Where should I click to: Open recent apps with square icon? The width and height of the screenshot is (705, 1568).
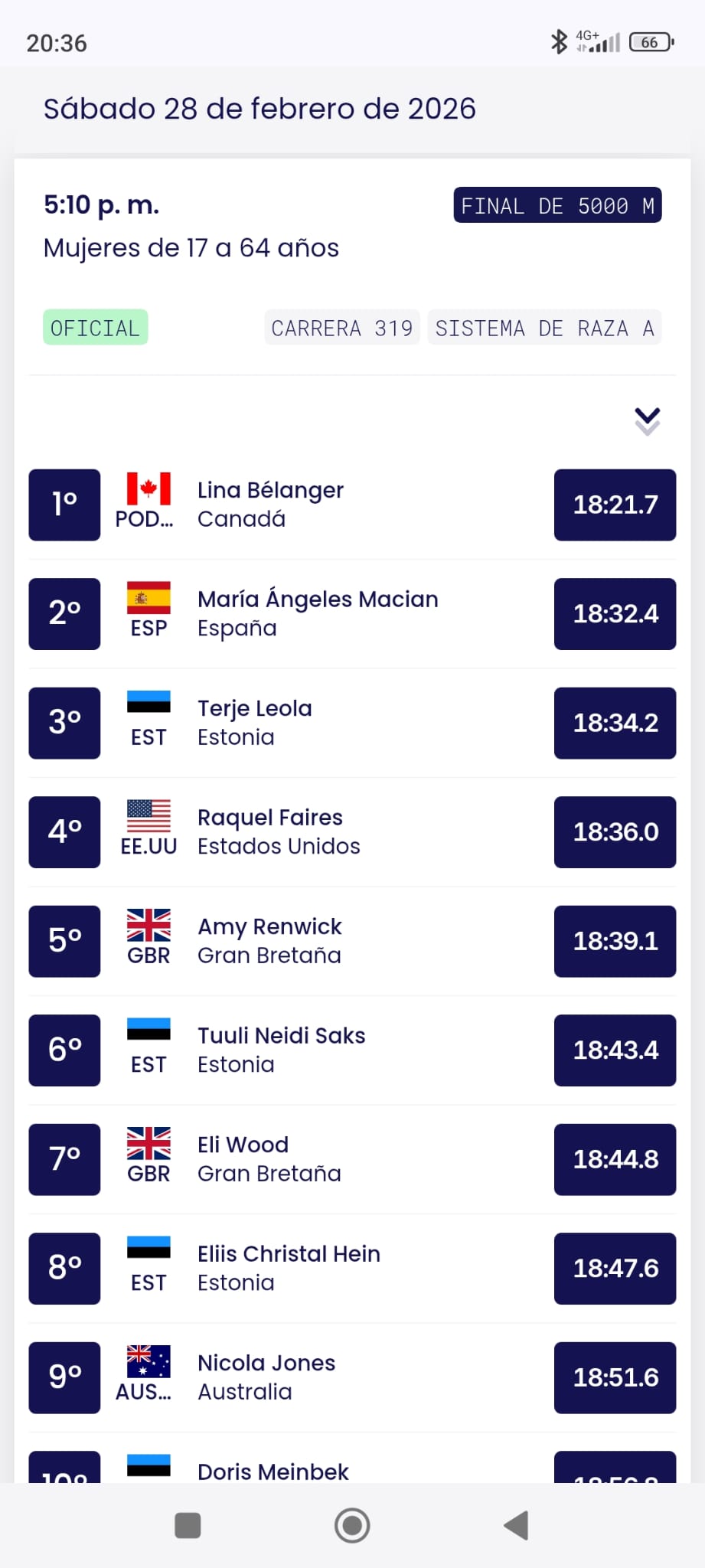coord(188,1525)
